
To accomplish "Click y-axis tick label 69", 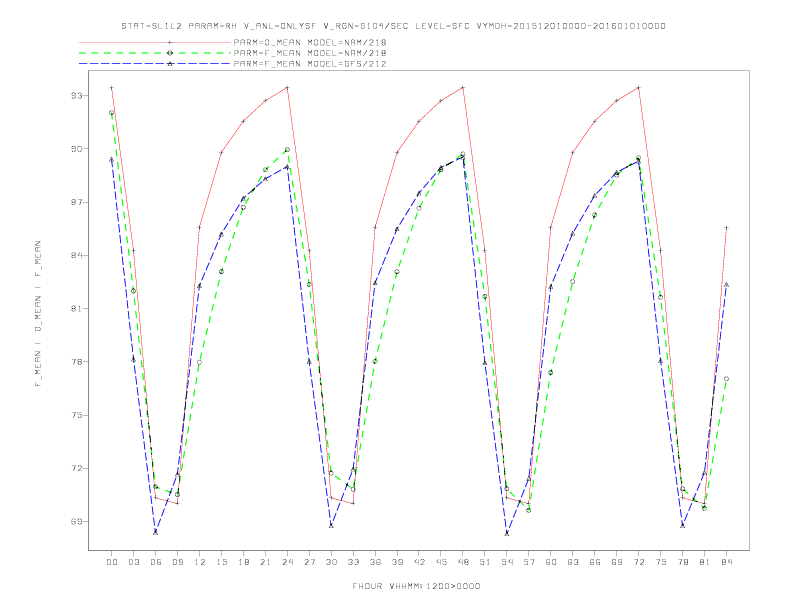I will (77, 521).
